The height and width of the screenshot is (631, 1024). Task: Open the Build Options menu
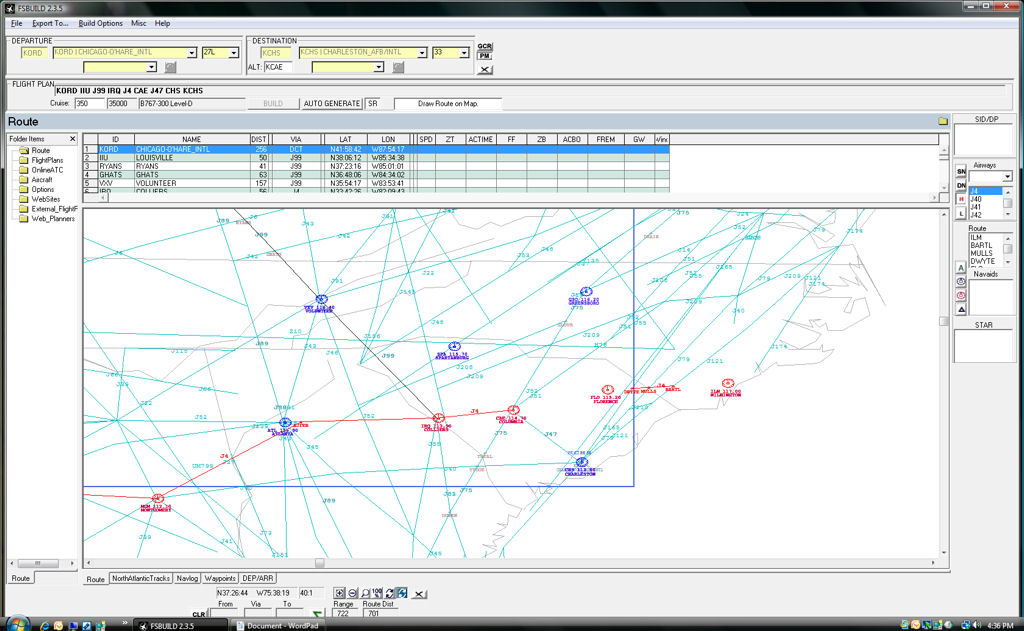click(101, 23)
